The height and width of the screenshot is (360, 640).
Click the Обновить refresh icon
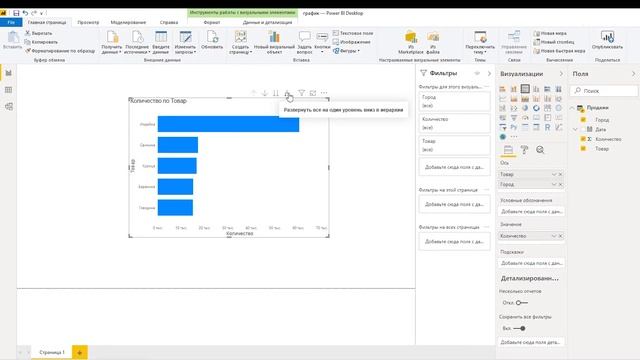[212, 37]
